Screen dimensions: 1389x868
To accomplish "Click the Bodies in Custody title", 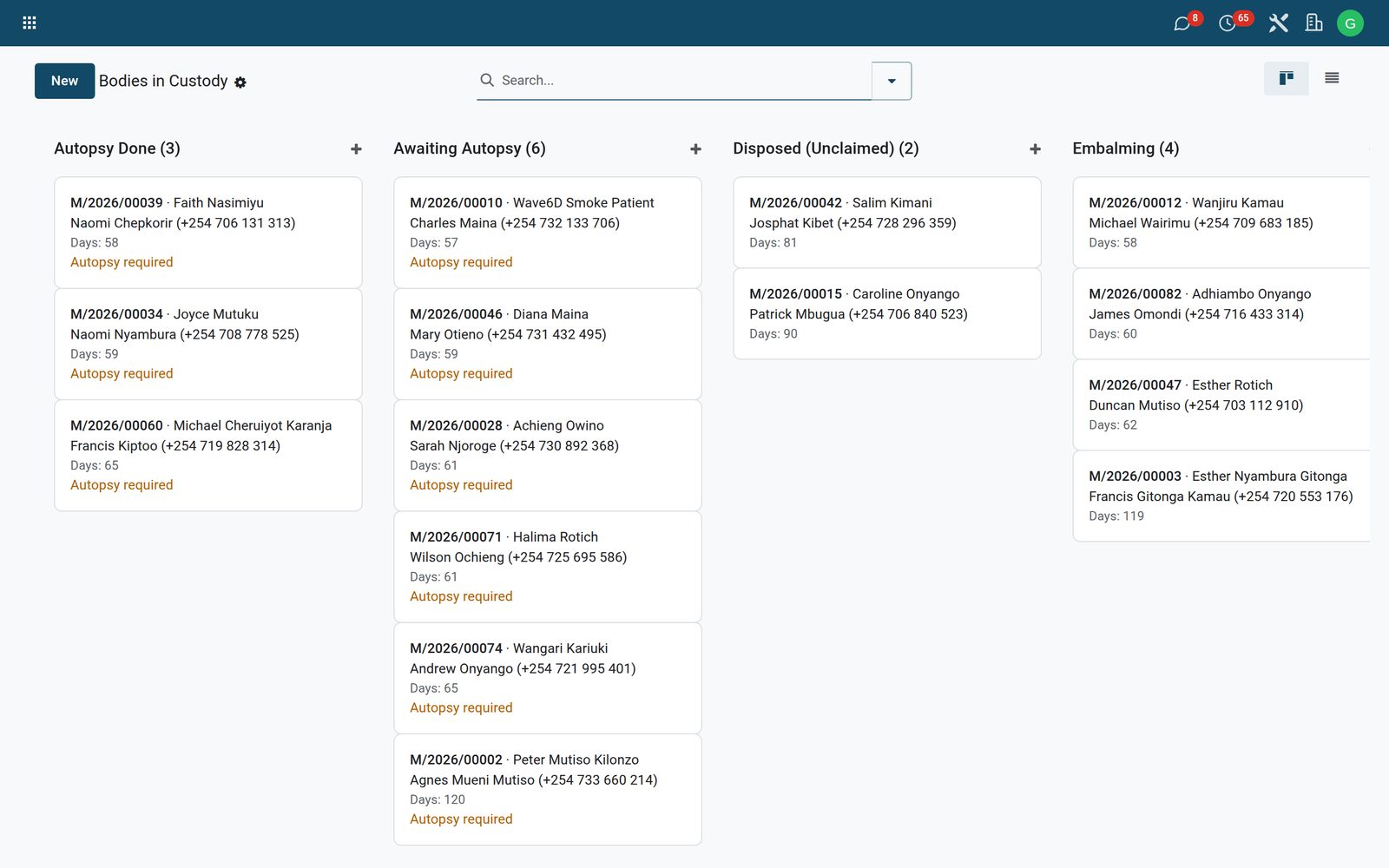I will (163, 81).
